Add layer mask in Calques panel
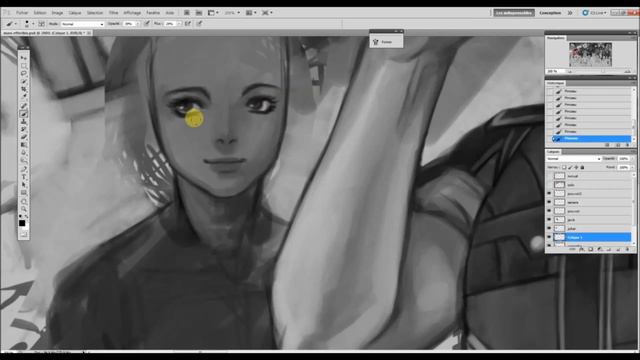 pyautogui.click(x=590, y=249)
